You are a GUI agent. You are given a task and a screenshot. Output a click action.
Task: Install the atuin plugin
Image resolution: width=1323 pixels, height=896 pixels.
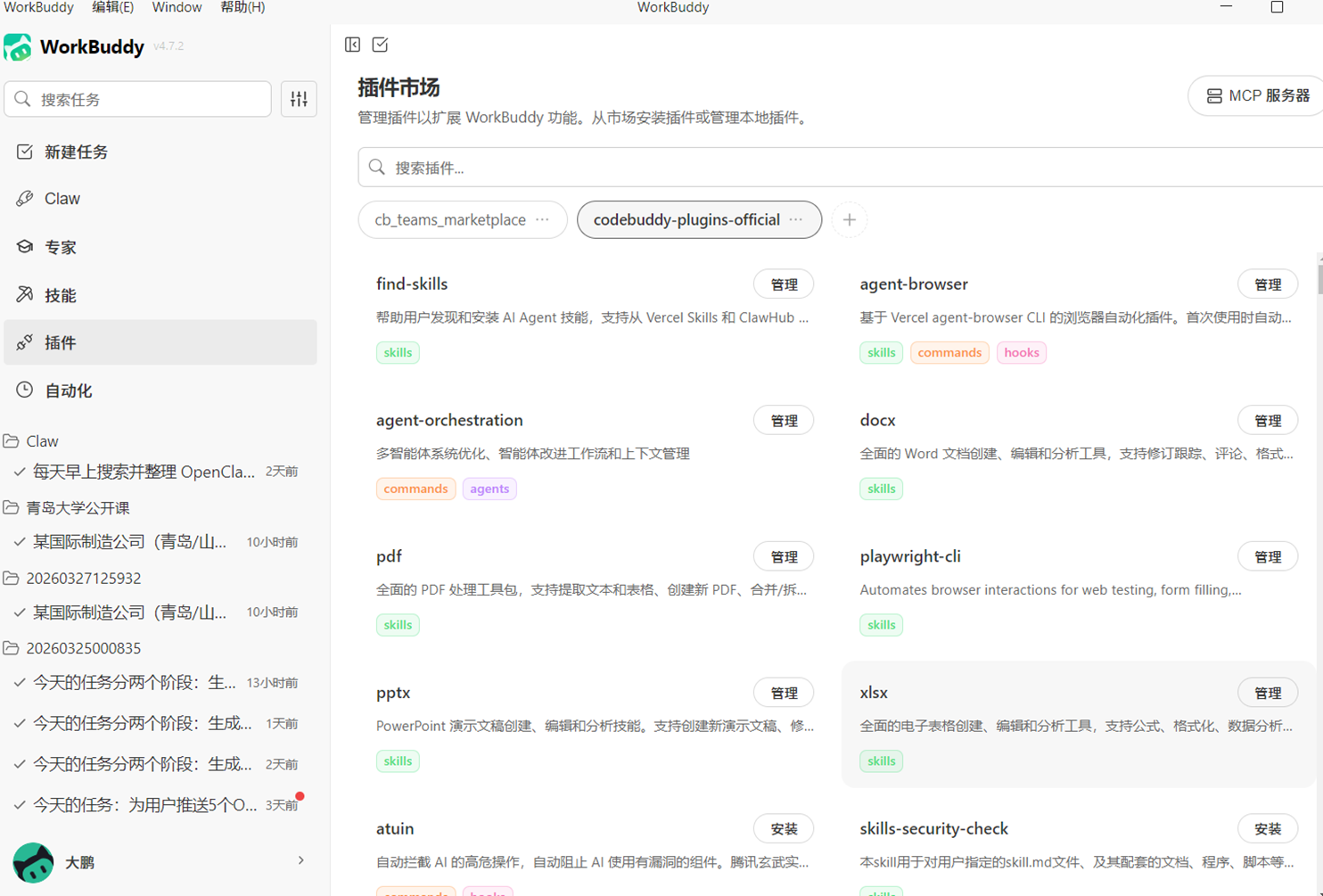(x=784, y=829)
